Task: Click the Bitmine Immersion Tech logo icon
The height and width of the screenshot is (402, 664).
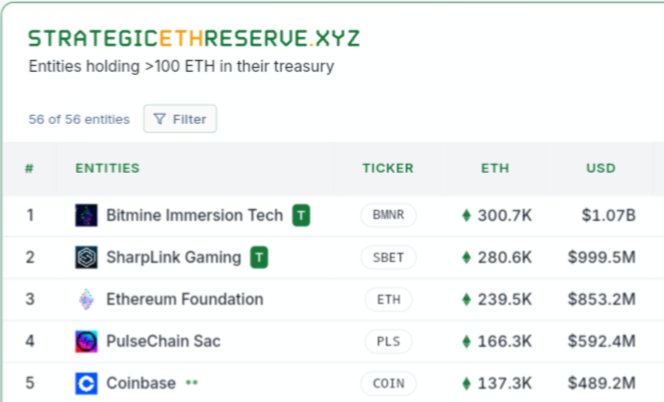Action: click(86, 215)
